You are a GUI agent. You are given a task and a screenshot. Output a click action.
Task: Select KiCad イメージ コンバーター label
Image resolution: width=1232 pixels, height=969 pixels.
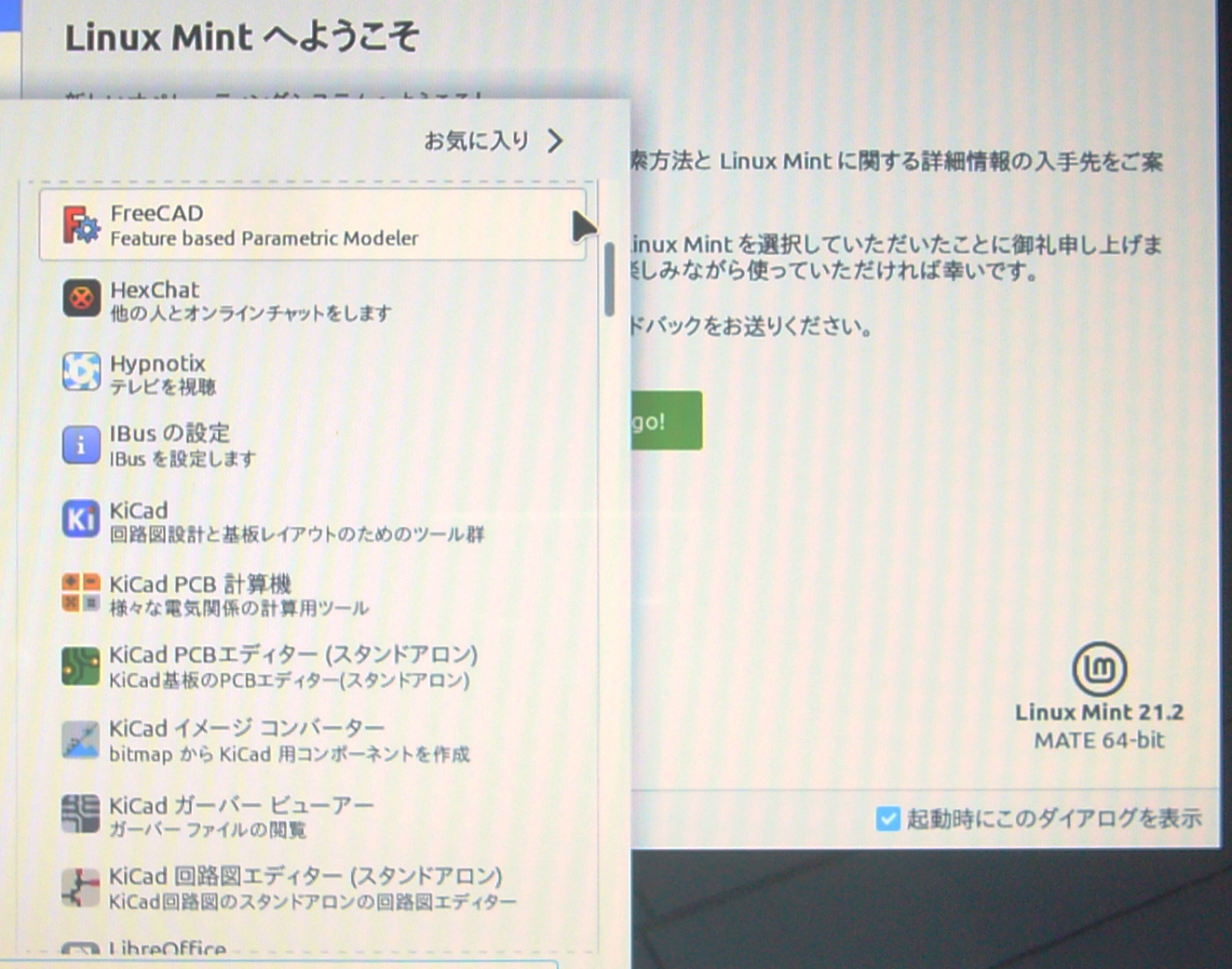(247, 728)
